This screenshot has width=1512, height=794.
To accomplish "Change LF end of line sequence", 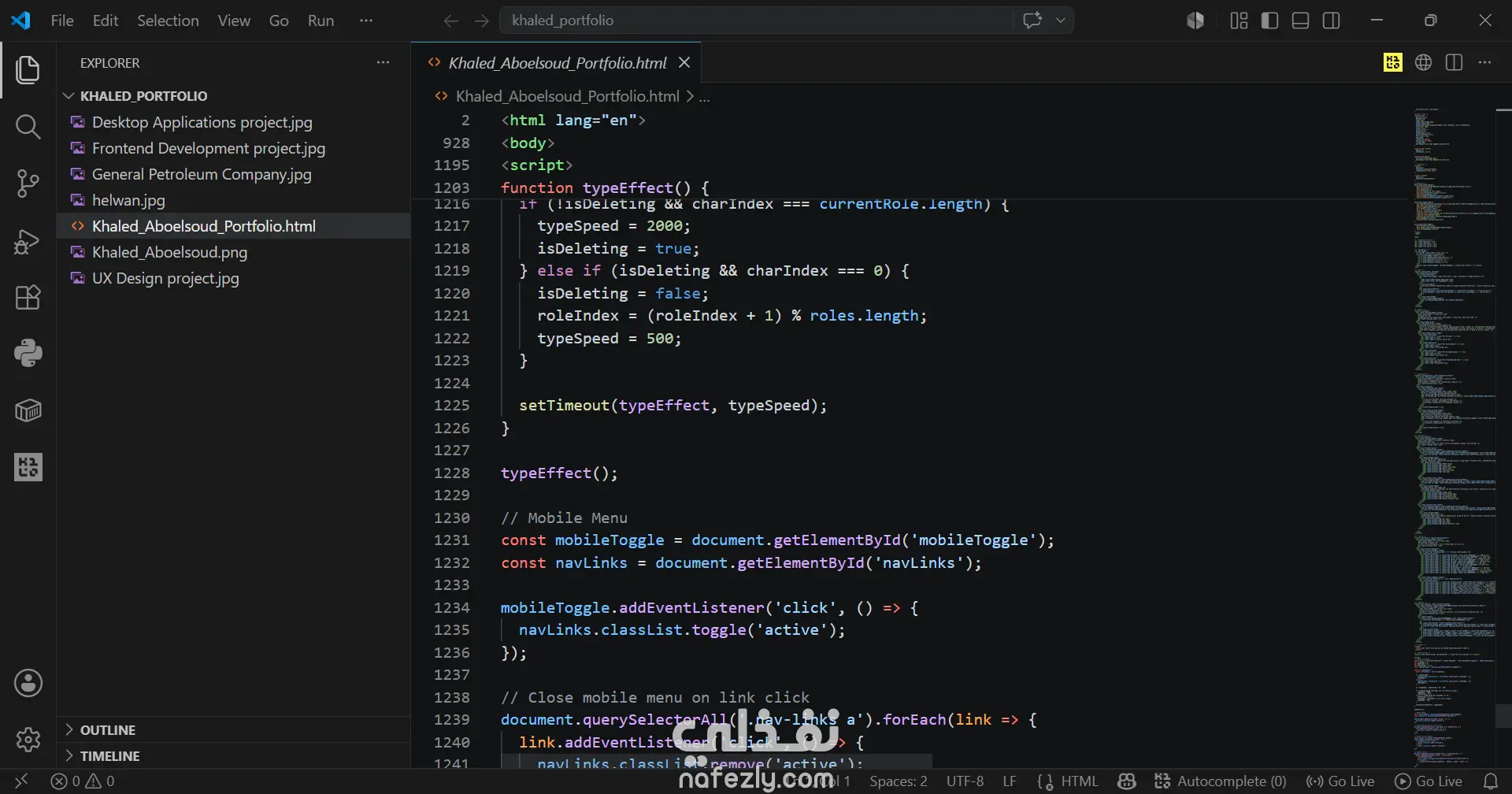I will coord(1010,781).
